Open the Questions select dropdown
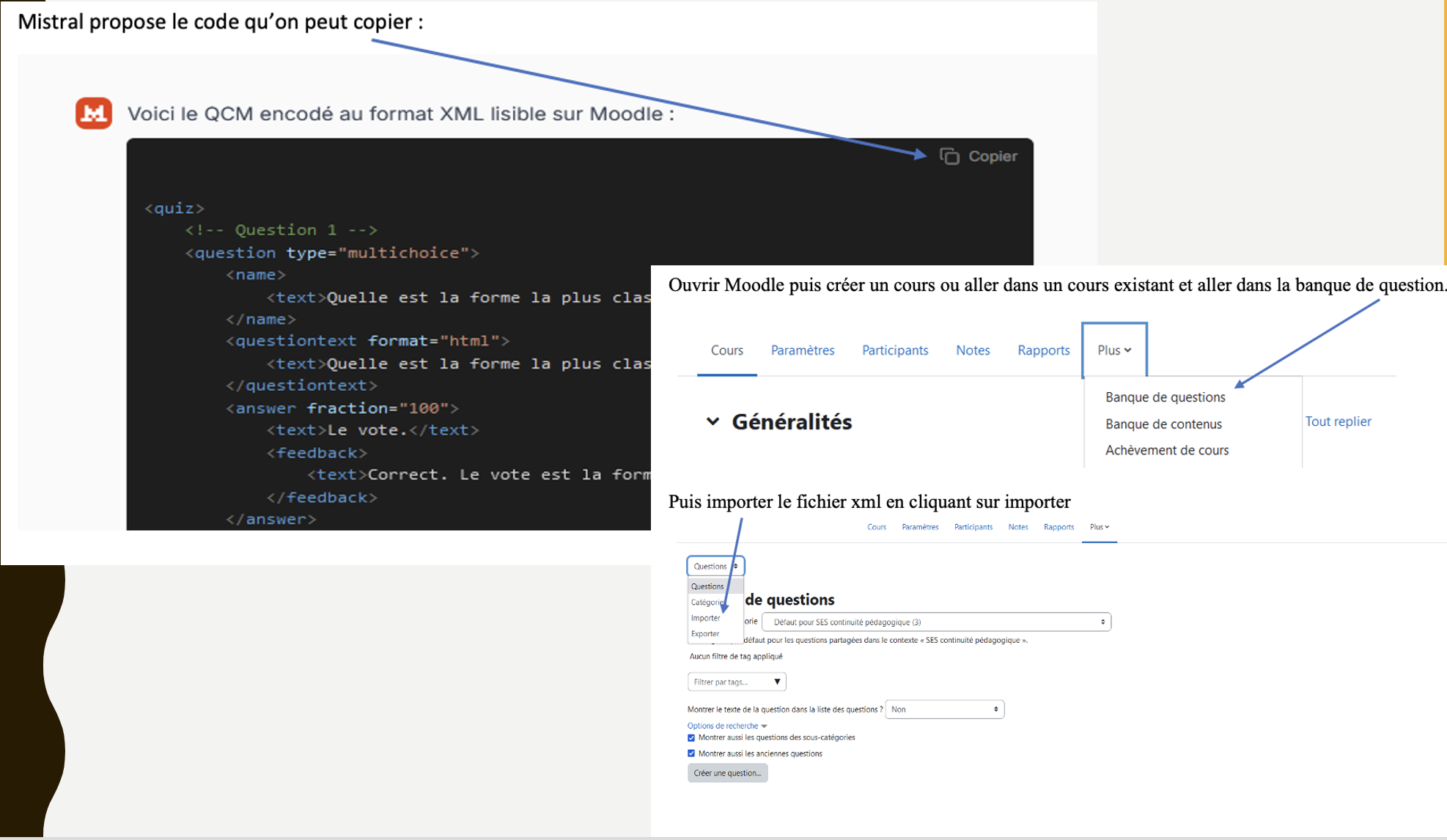The image size is (1447, 840). click(x=715, y=566)
